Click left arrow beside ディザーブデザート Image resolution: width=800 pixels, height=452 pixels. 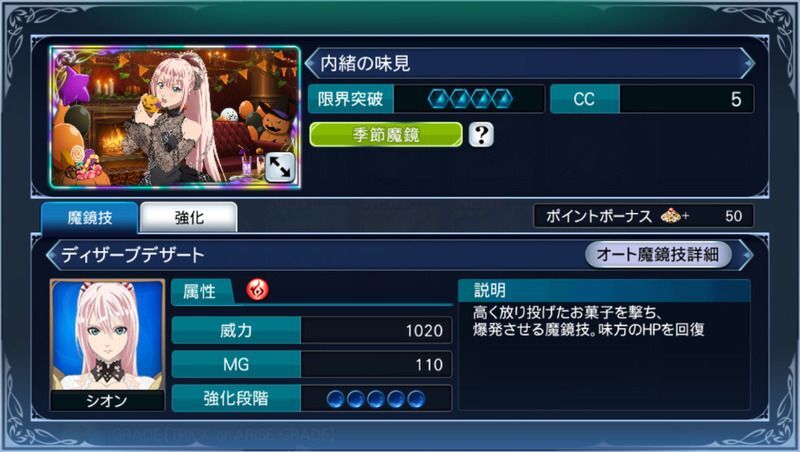point(52,254)
